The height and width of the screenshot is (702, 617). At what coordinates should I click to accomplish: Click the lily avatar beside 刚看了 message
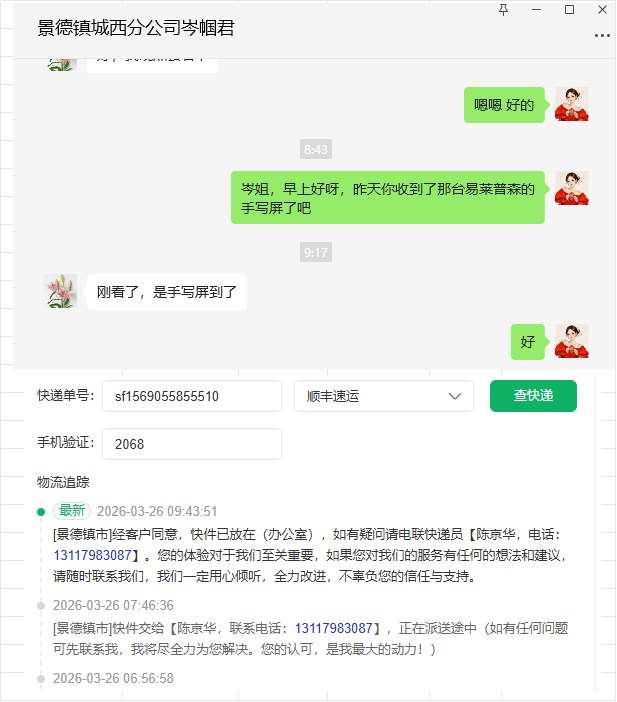coord(60,291)
